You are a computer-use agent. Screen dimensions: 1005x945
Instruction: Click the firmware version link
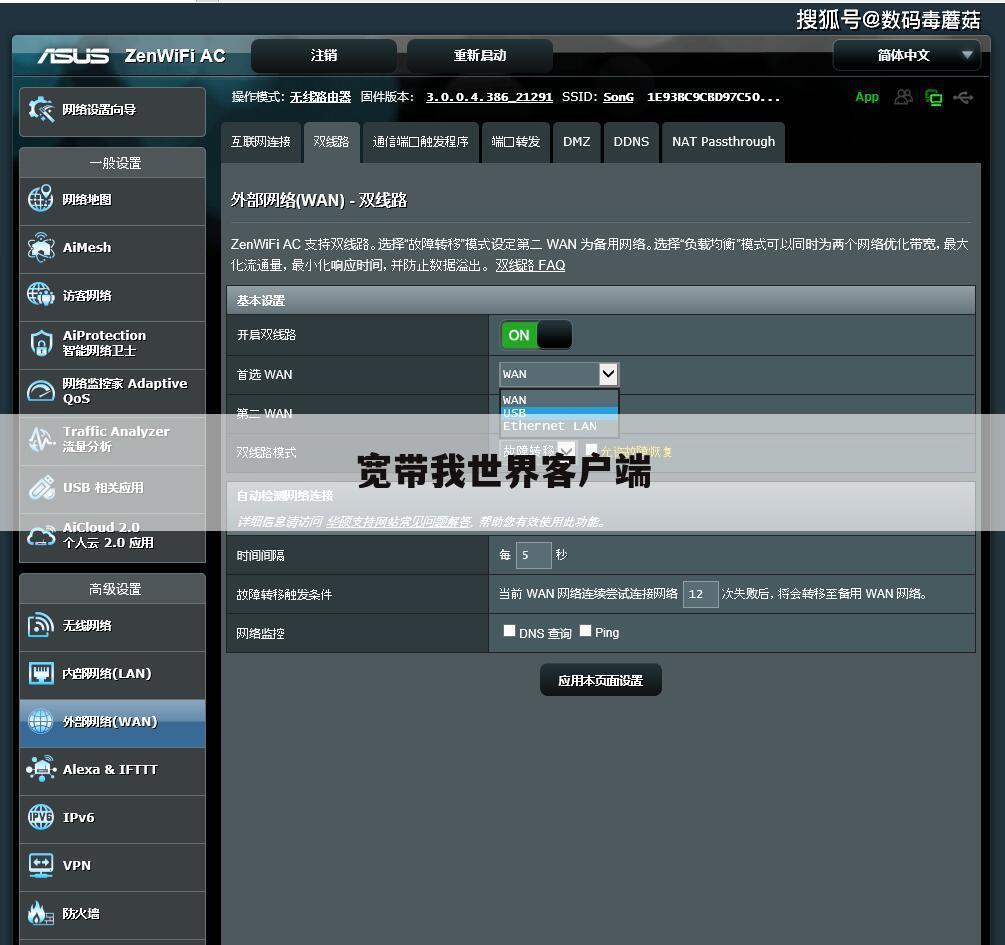point(489,97)
